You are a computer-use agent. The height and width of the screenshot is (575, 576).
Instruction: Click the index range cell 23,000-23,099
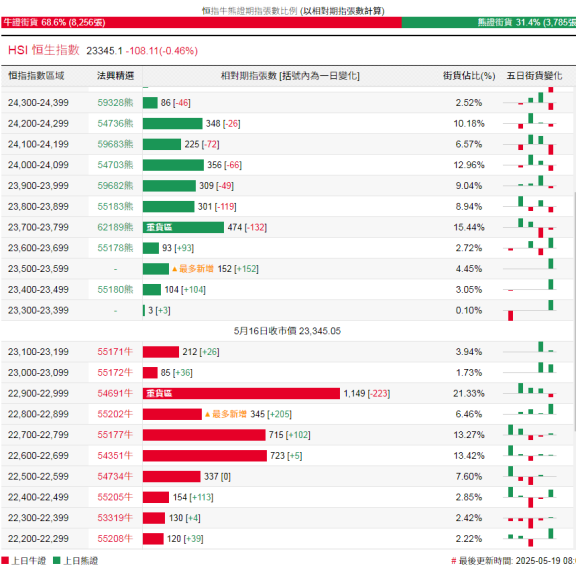coord(38,373)
